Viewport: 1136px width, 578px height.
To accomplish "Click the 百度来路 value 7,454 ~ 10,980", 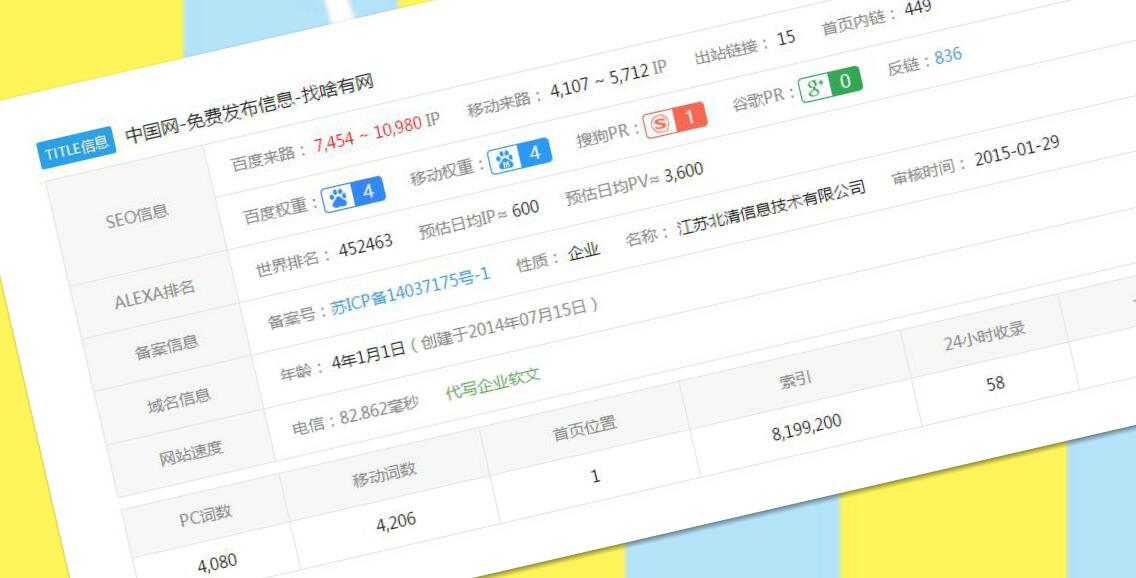I will [368, 134].
